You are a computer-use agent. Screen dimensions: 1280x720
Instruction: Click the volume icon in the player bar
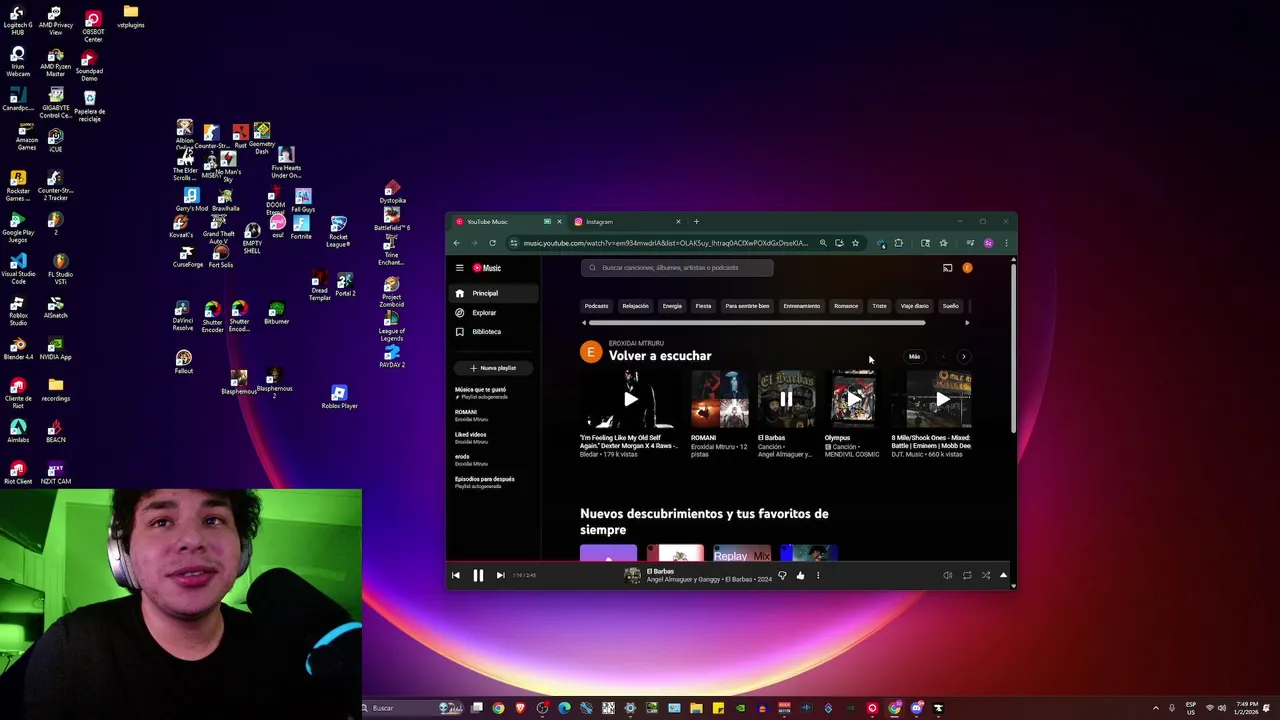948,575
